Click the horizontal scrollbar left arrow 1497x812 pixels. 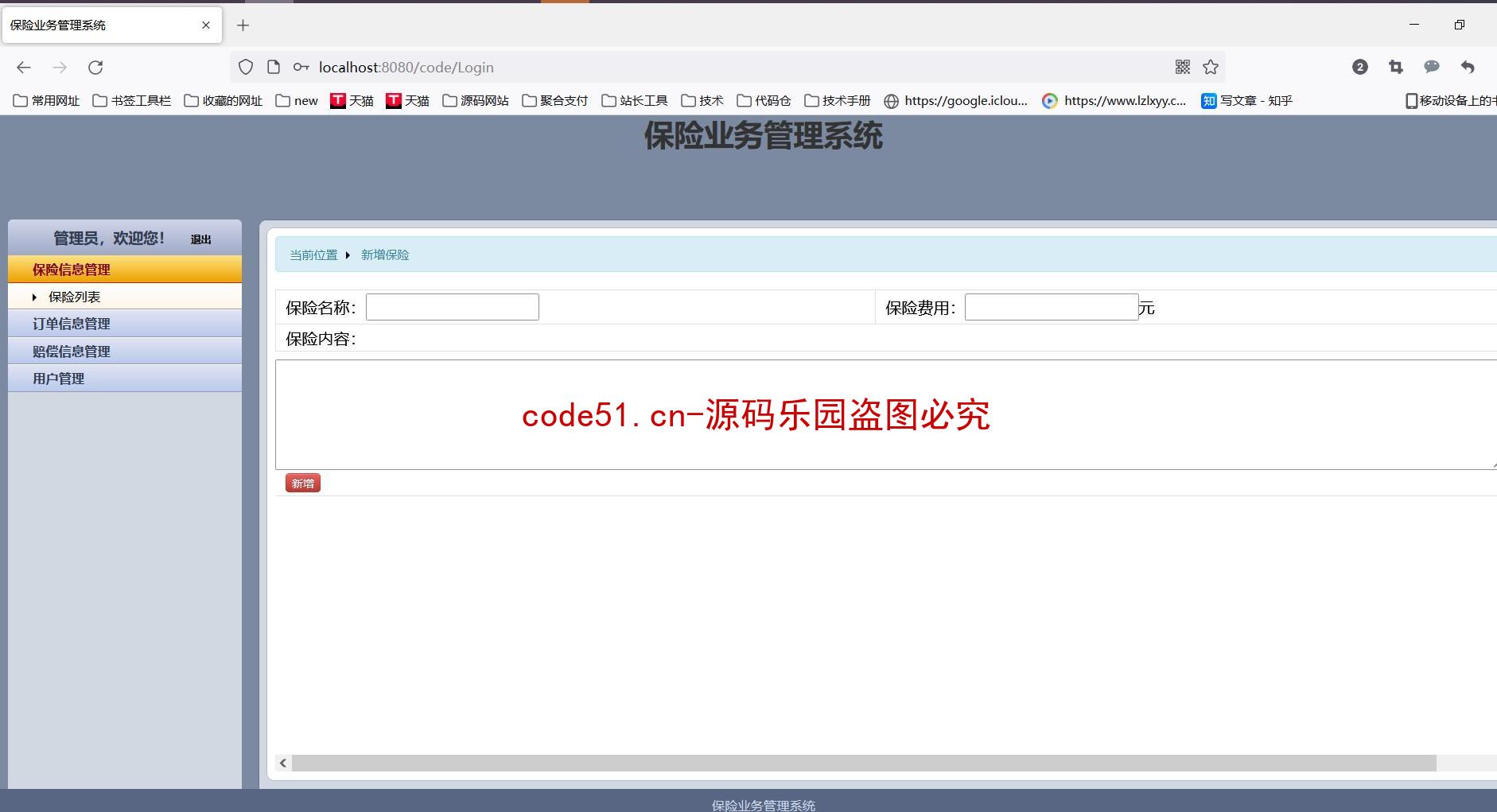coord(283,763)
